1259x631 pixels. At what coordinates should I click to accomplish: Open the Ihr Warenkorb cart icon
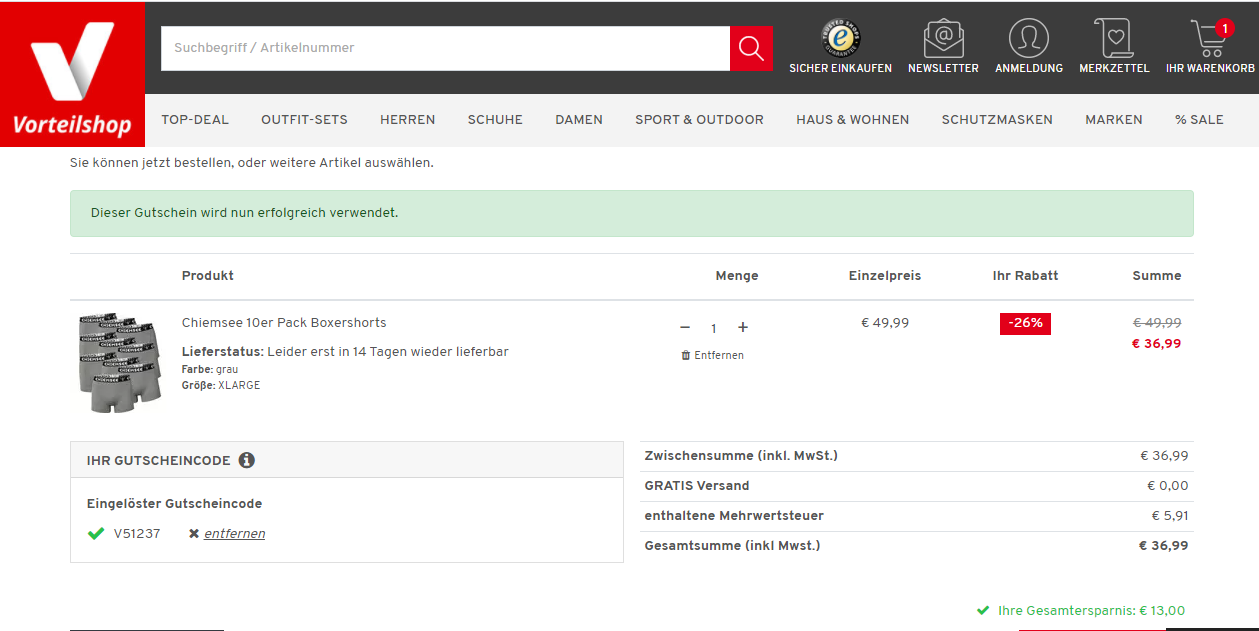point(1210,47)
